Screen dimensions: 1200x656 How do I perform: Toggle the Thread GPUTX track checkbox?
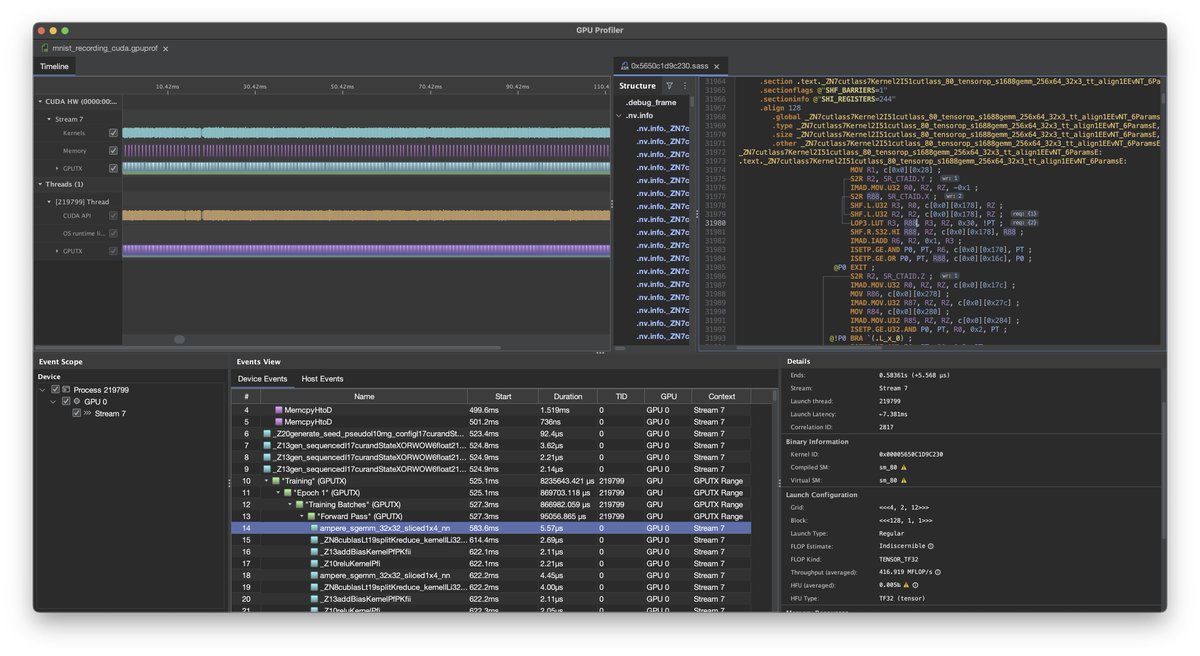[x=113, y=251]
